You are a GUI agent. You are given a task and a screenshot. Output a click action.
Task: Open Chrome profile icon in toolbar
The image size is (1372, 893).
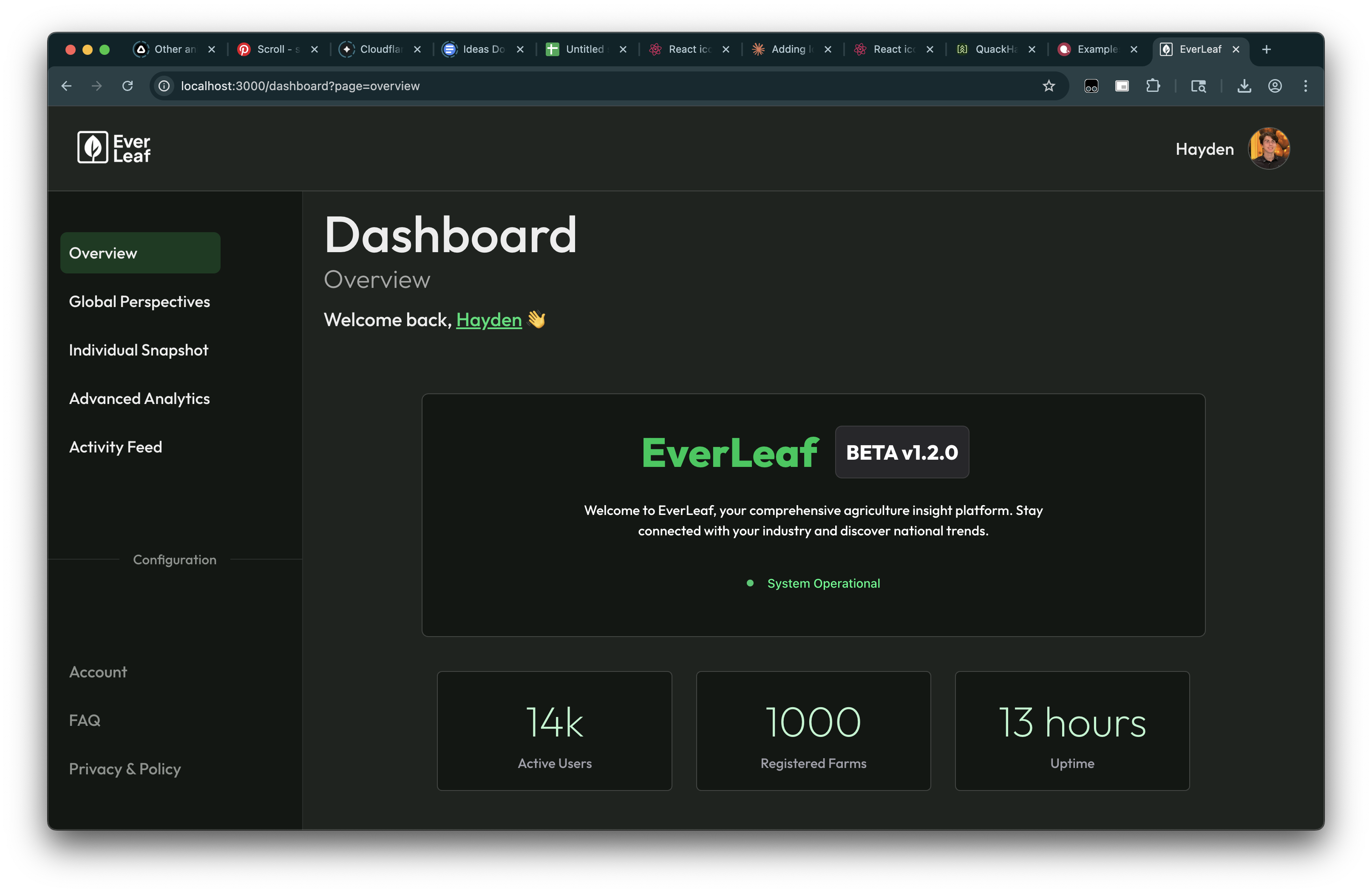point(1275,86)
